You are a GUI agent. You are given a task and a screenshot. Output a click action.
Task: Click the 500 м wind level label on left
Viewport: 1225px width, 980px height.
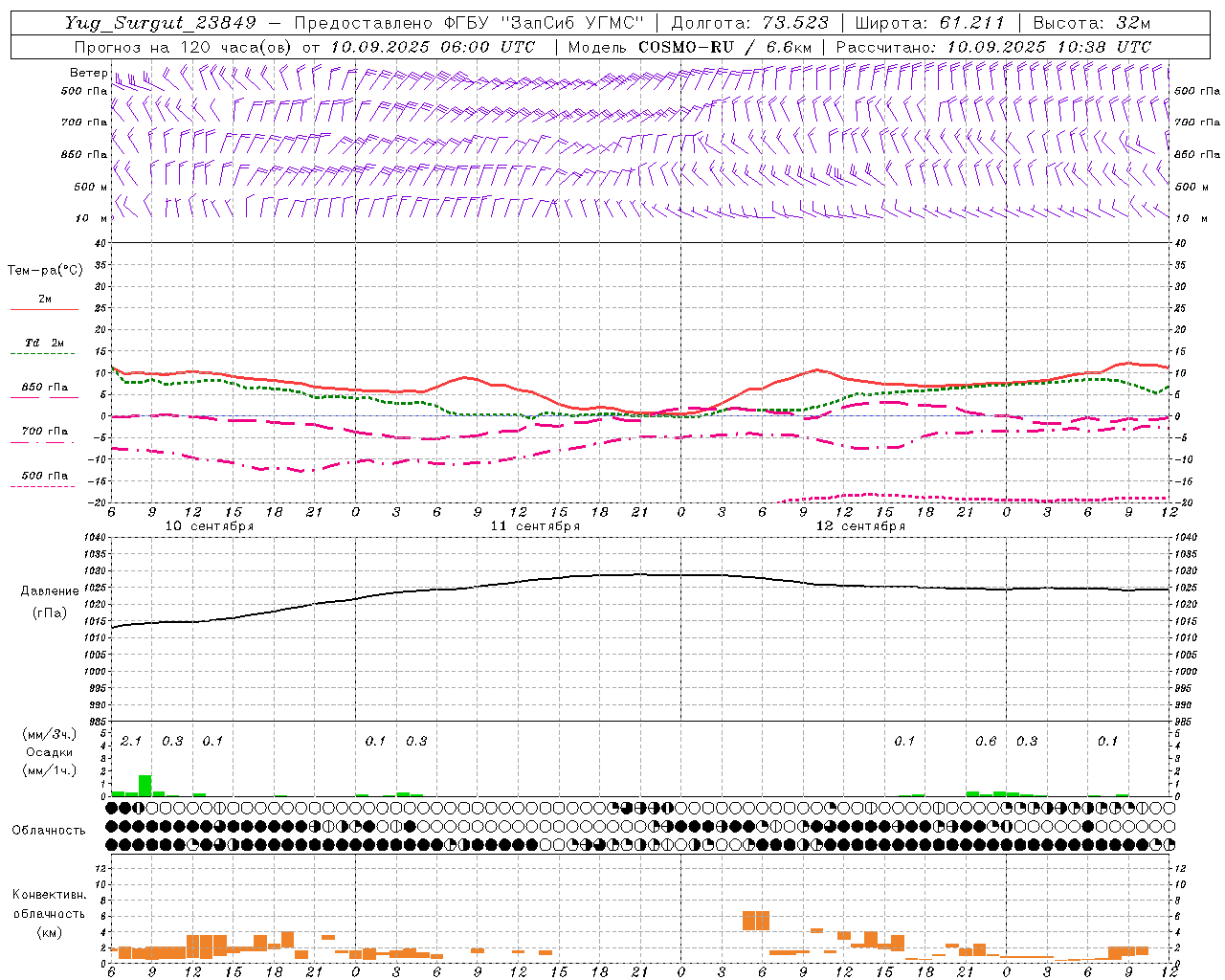[90, 187]
